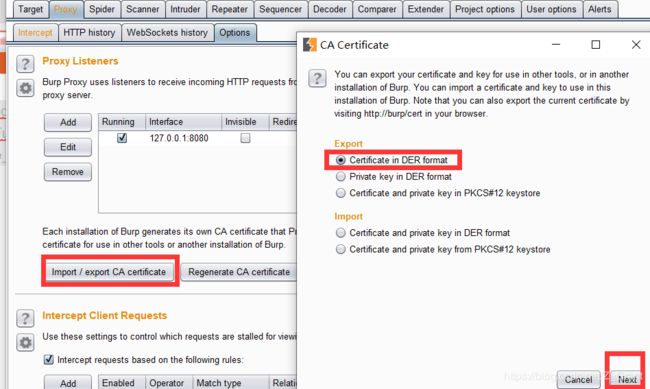
Task: Open the Sequencer tab
Action: pyautogui.click(x=281, y=9)
